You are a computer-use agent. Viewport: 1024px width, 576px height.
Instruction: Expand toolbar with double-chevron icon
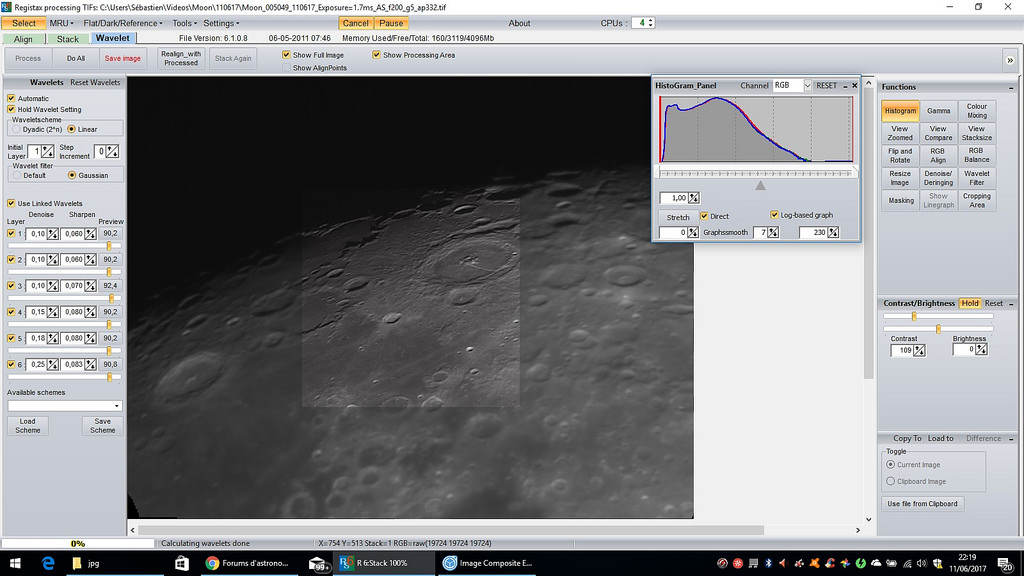[x=1009, y=60]
